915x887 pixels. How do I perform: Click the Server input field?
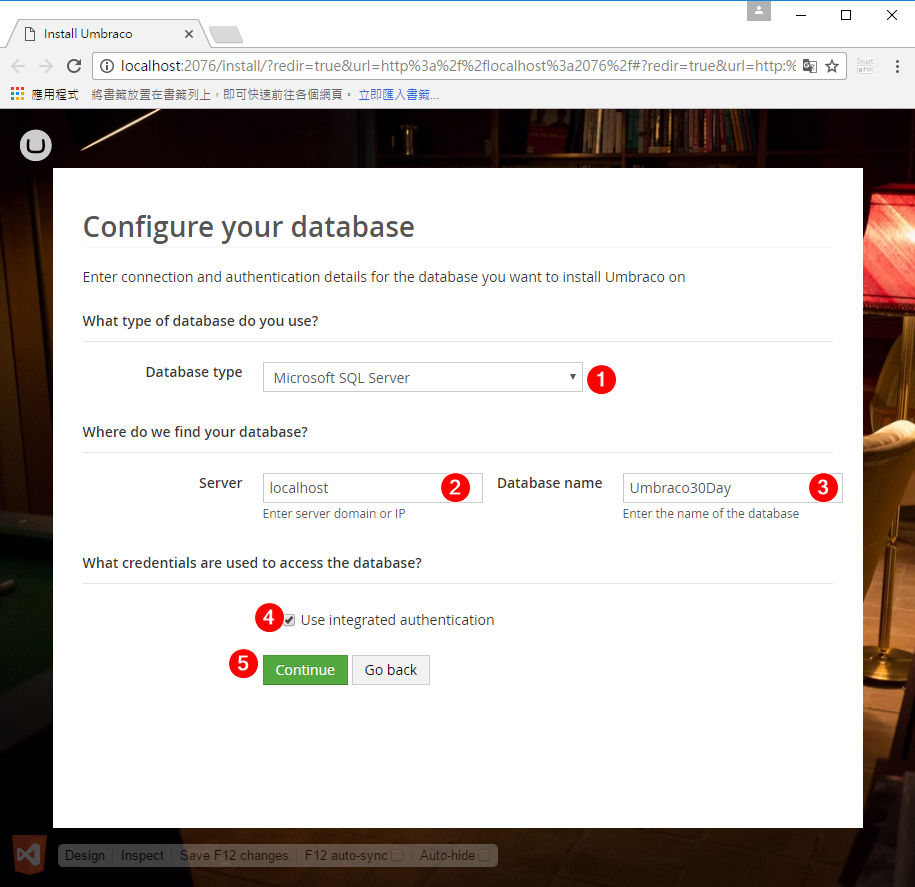pos(372,488)
